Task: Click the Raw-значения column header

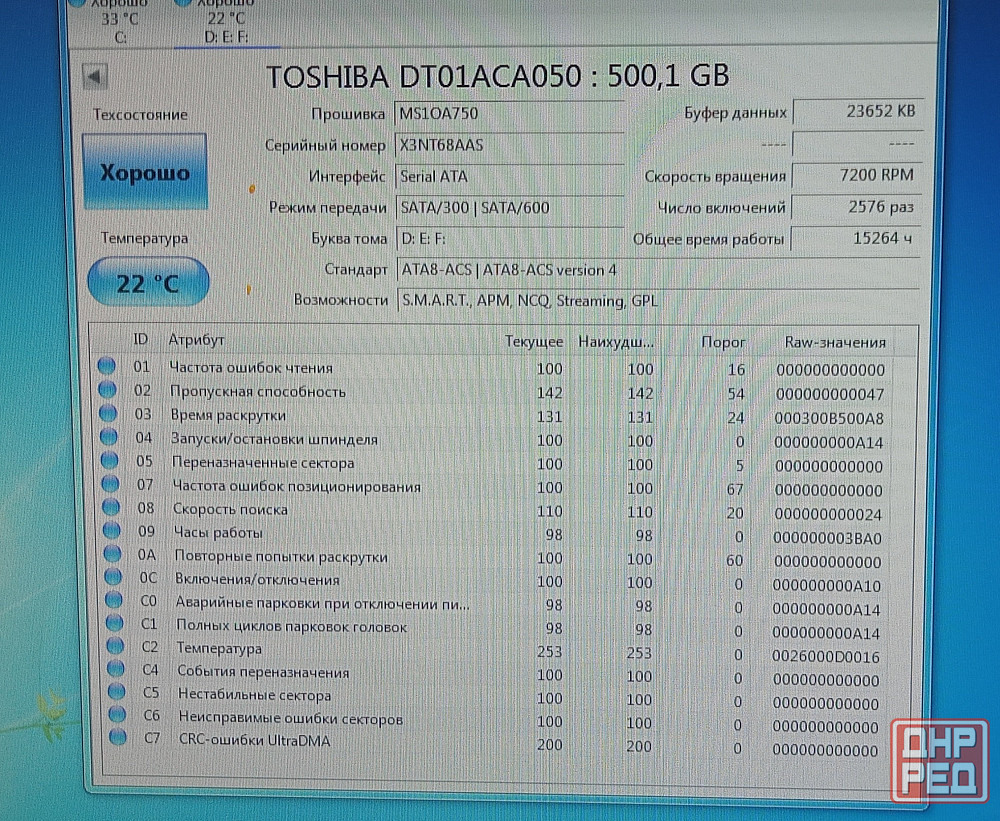Action: pos(834,342)
